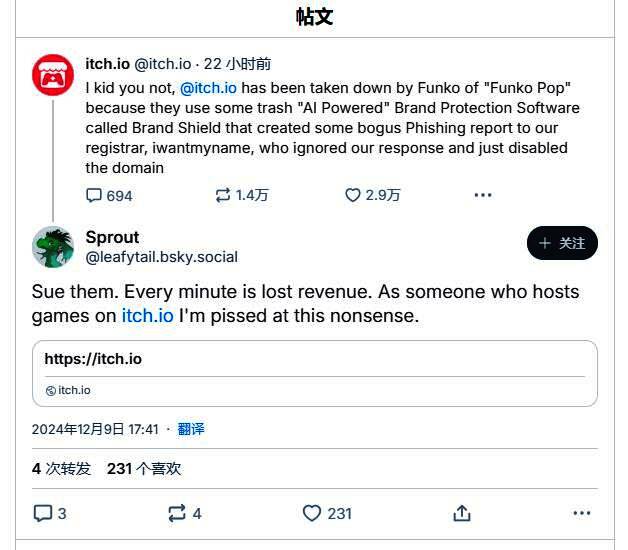
Task: Follow Sprout with the 关注 button
Action: click(562, 243)
